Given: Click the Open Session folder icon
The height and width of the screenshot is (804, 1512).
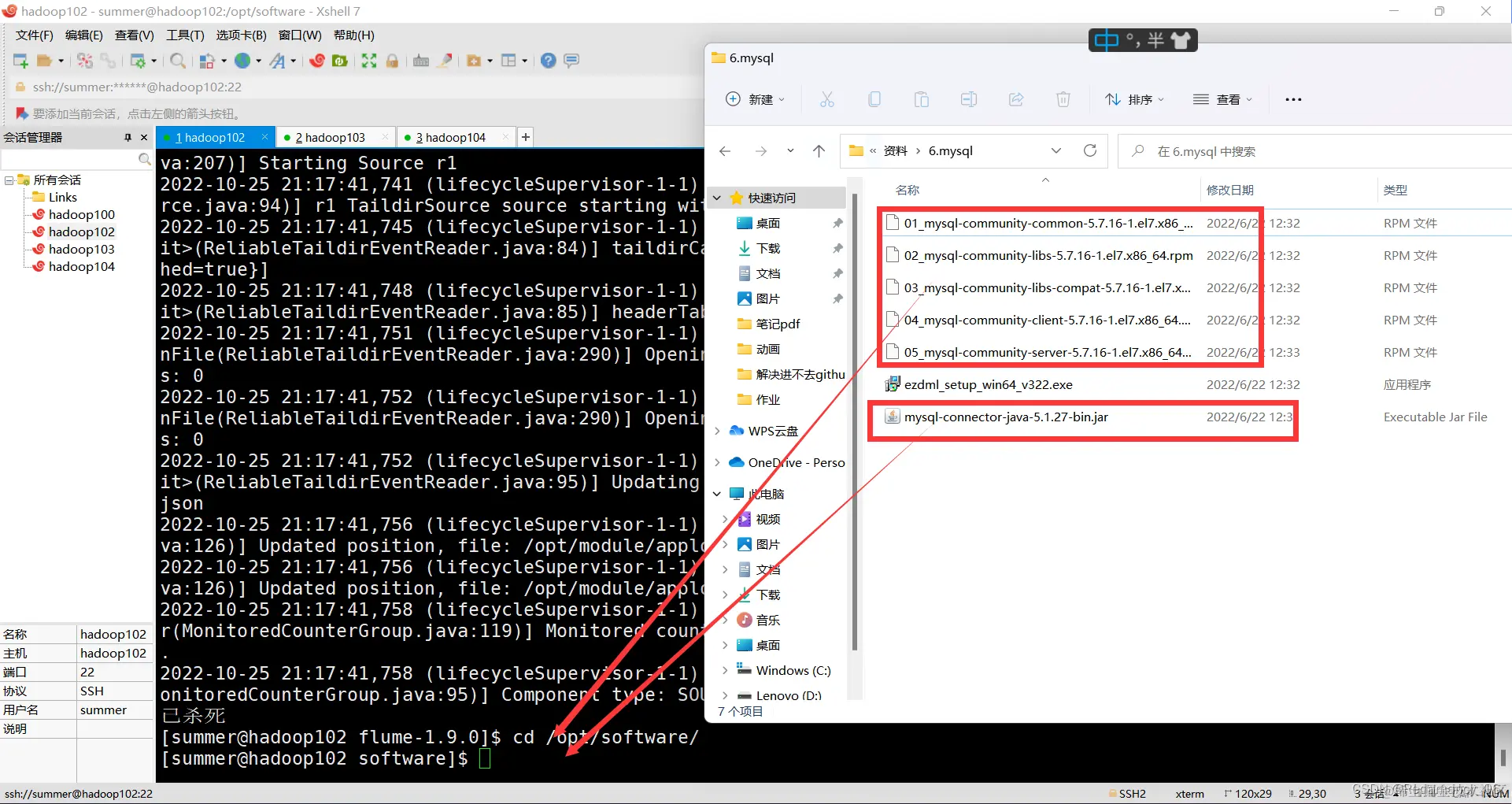Looking at the screenshot, I should 45,61.
